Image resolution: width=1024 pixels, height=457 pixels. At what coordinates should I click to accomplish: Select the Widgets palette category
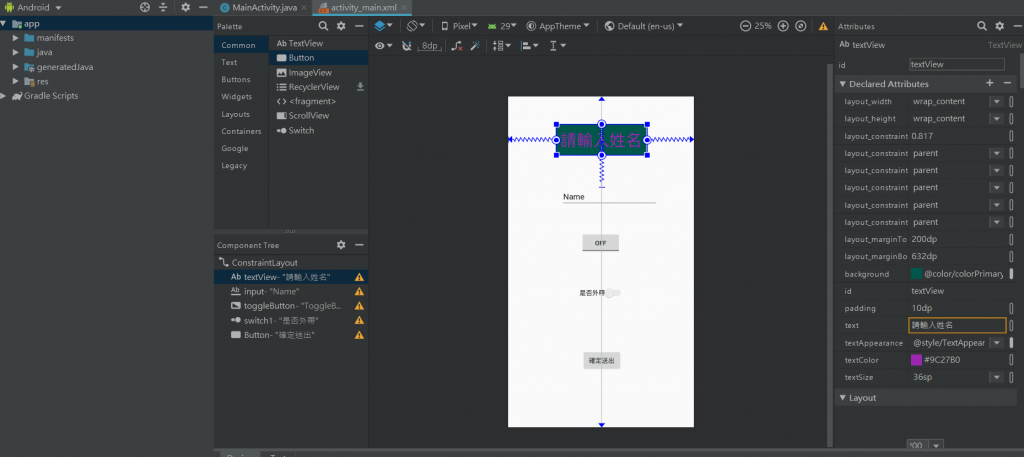tap(237, 97)
